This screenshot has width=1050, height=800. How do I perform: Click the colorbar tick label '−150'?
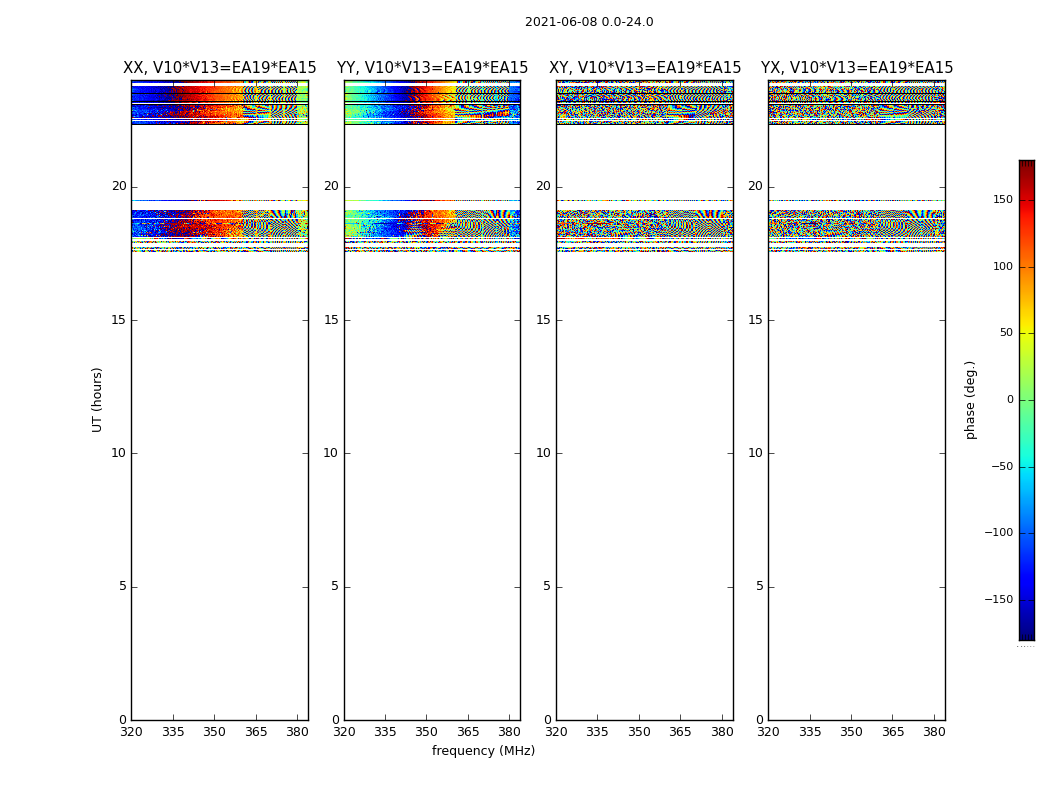(x=998, y=600)
